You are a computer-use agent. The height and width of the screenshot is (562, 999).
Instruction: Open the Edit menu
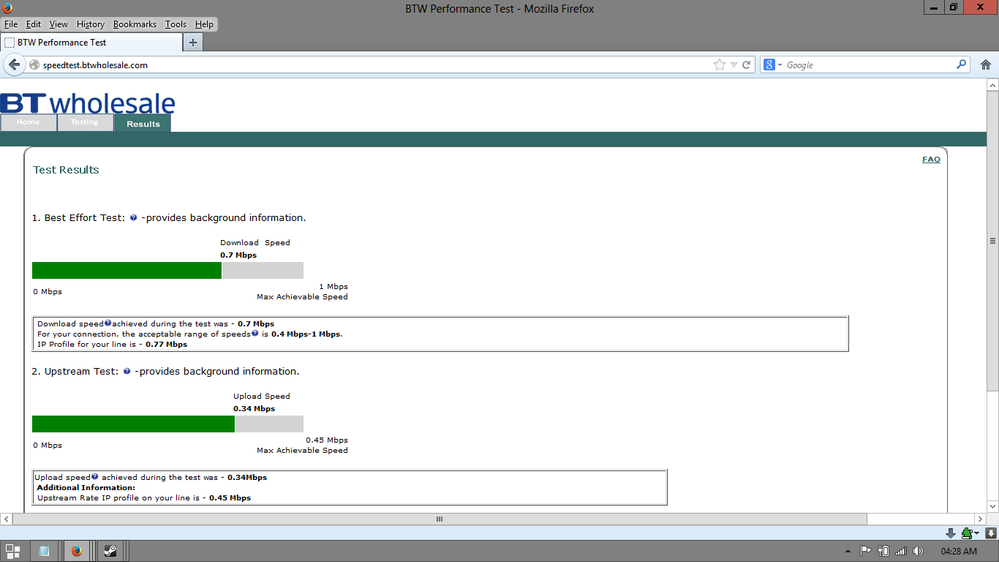click(x=33, y=24)
